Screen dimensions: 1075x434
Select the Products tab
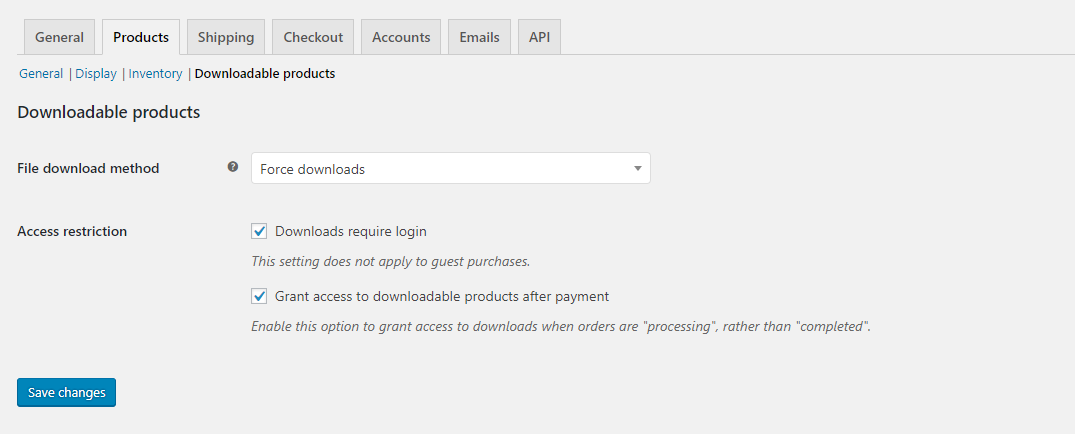pos(141,37)
